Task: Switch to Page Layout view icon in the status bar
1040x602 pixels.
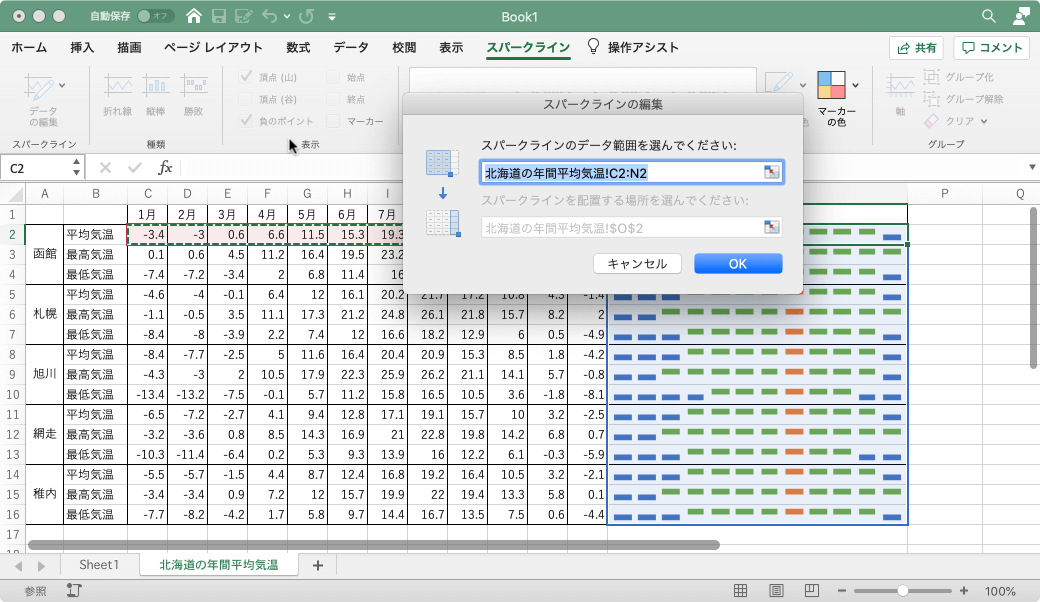Action: 776,590
